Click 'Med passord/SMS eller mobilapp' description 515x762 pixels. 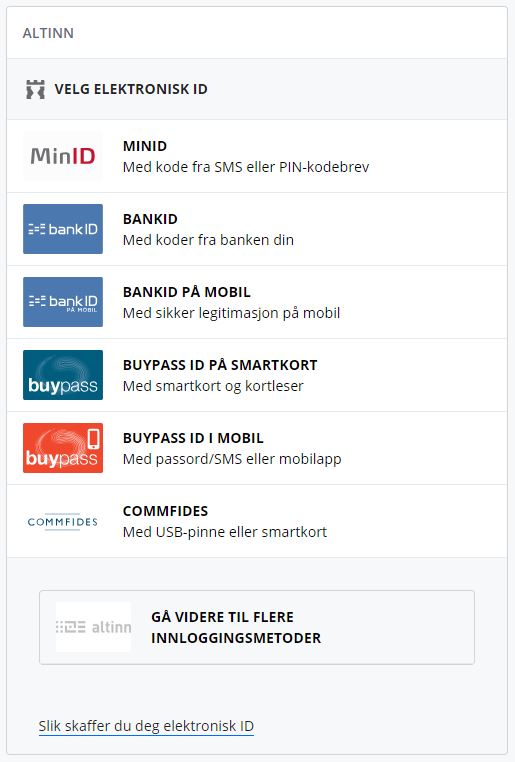coord(232,459)
